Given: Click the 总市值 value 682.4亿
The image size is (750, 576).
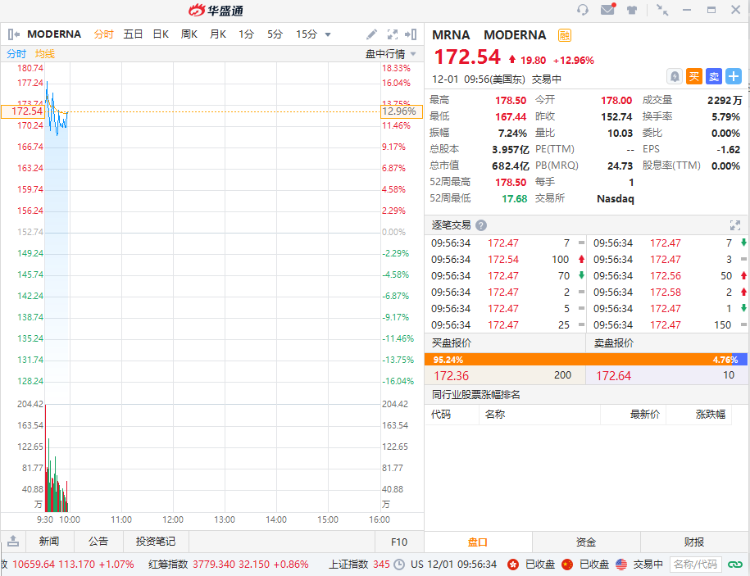Looking at the screenshot, I should (x=510, y=166).
